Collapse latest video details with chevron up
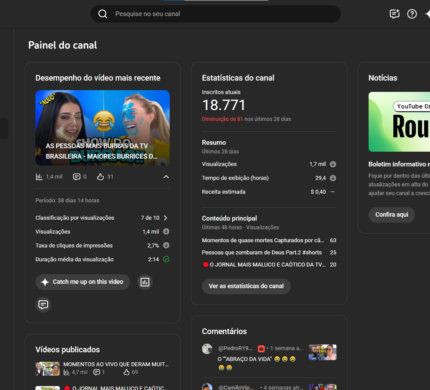The image size is (430, 390). click(x=166, y=177)
